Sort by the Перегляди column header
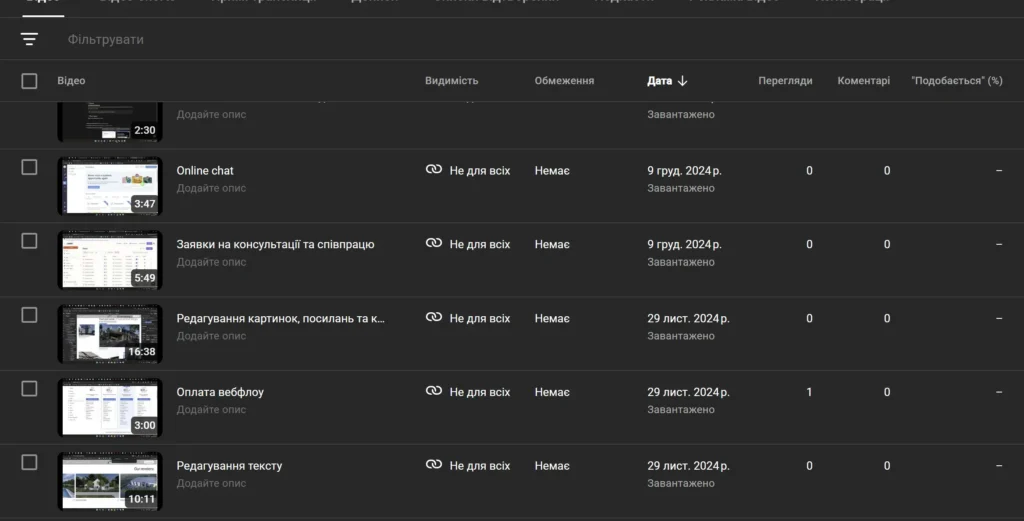This screenshot has width=1024, height=521. pyautogui.click(x=785, y=81)
